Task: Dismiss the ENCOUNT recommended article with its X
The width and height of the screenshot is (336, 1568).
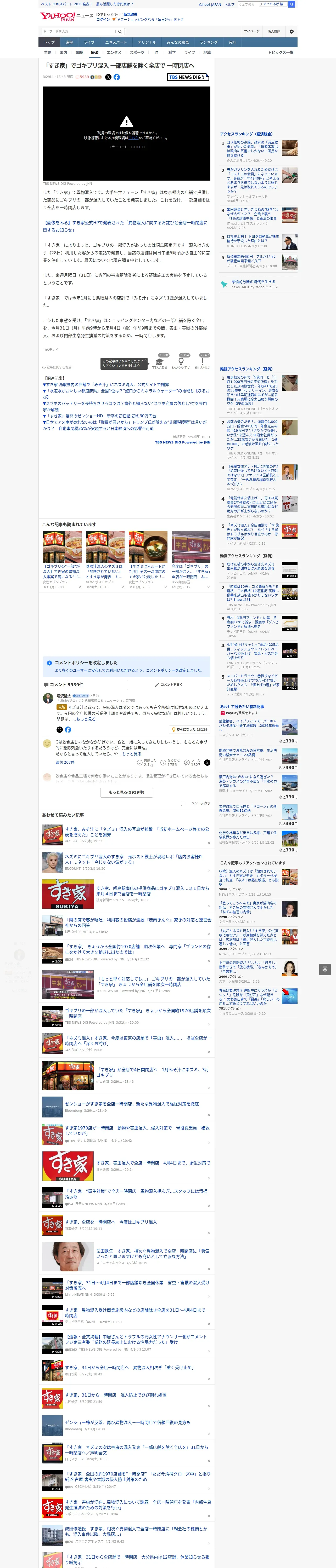Action: tap(209, 871)
